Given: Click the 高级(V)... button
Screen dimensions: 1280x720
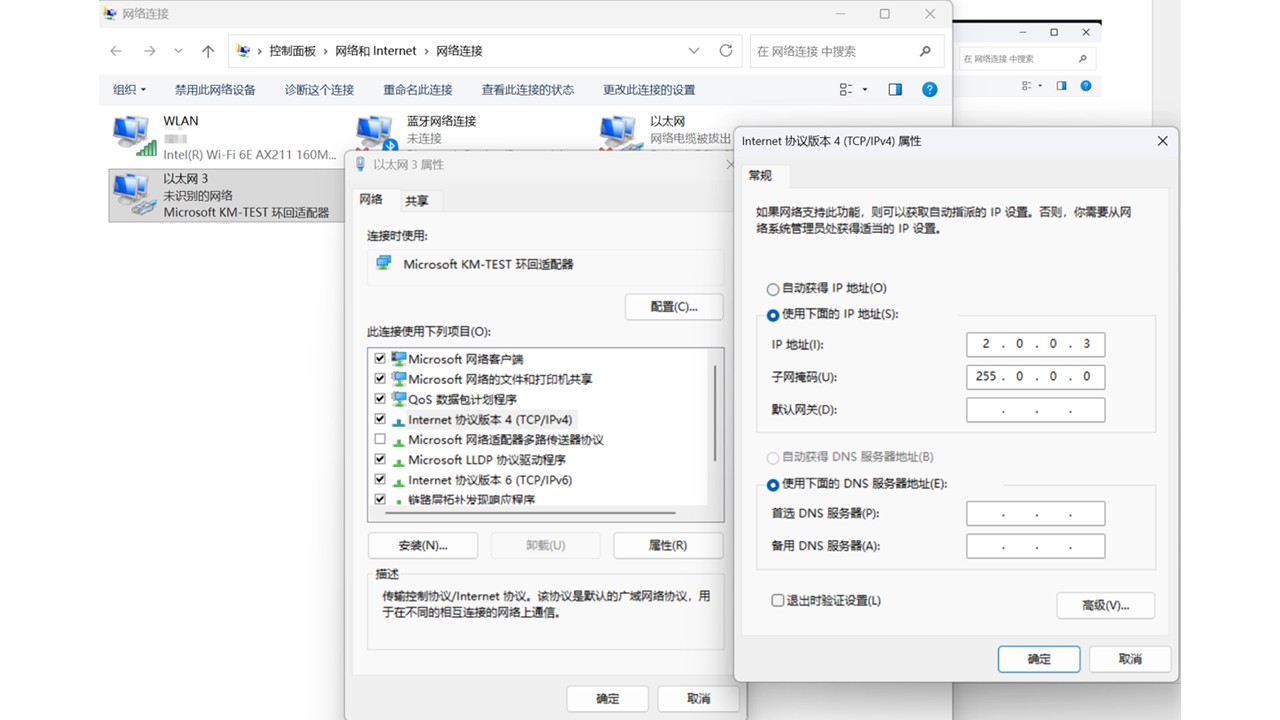Looking at the screenshot, I should (x=1105, y=605).
